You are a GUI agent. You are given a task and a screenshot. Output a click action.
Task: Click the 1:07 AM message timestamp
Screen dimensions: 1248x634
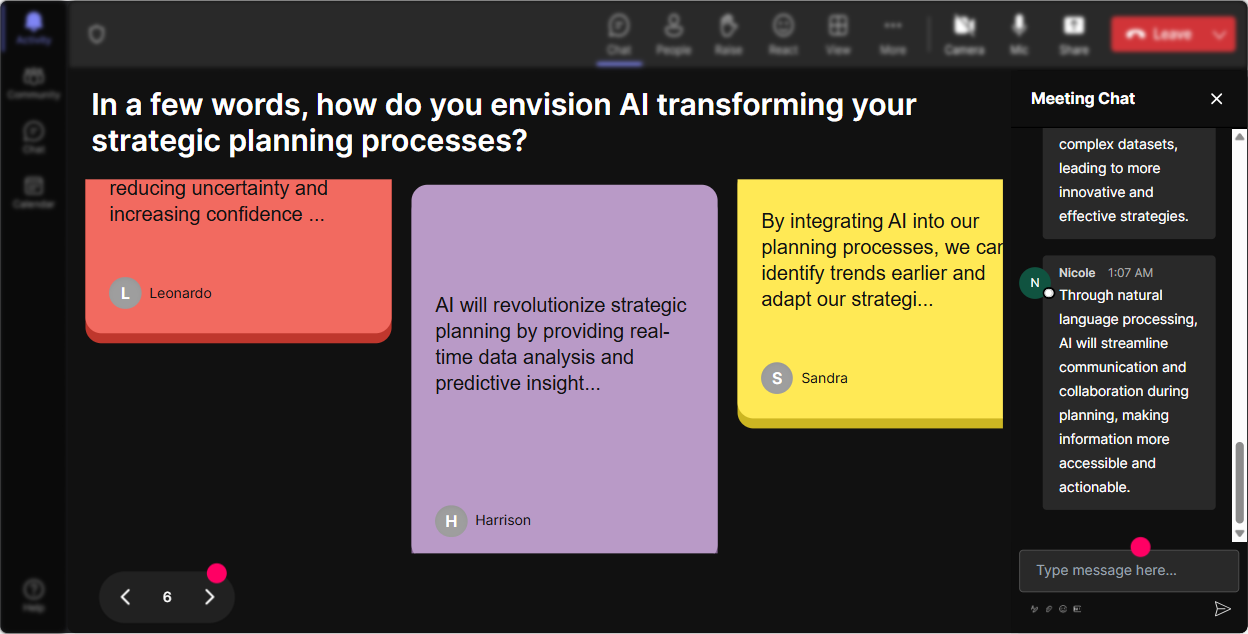click(1130, 272)
